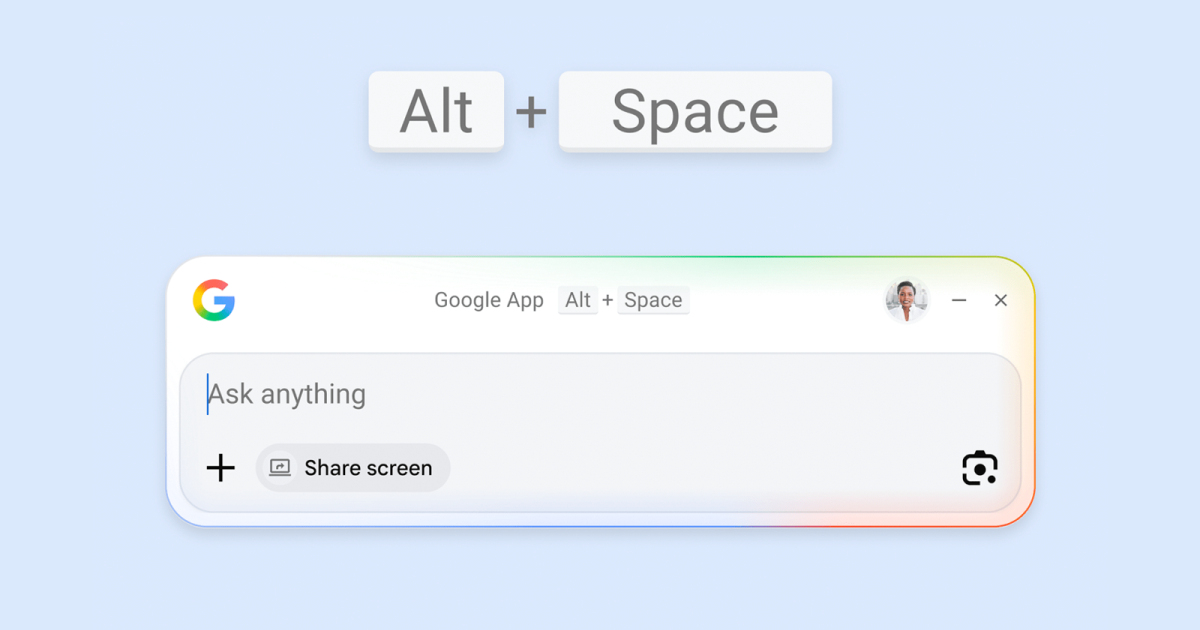Minimize the Google App window
The height and width of the screenshot is (630, 1200).
959,300
